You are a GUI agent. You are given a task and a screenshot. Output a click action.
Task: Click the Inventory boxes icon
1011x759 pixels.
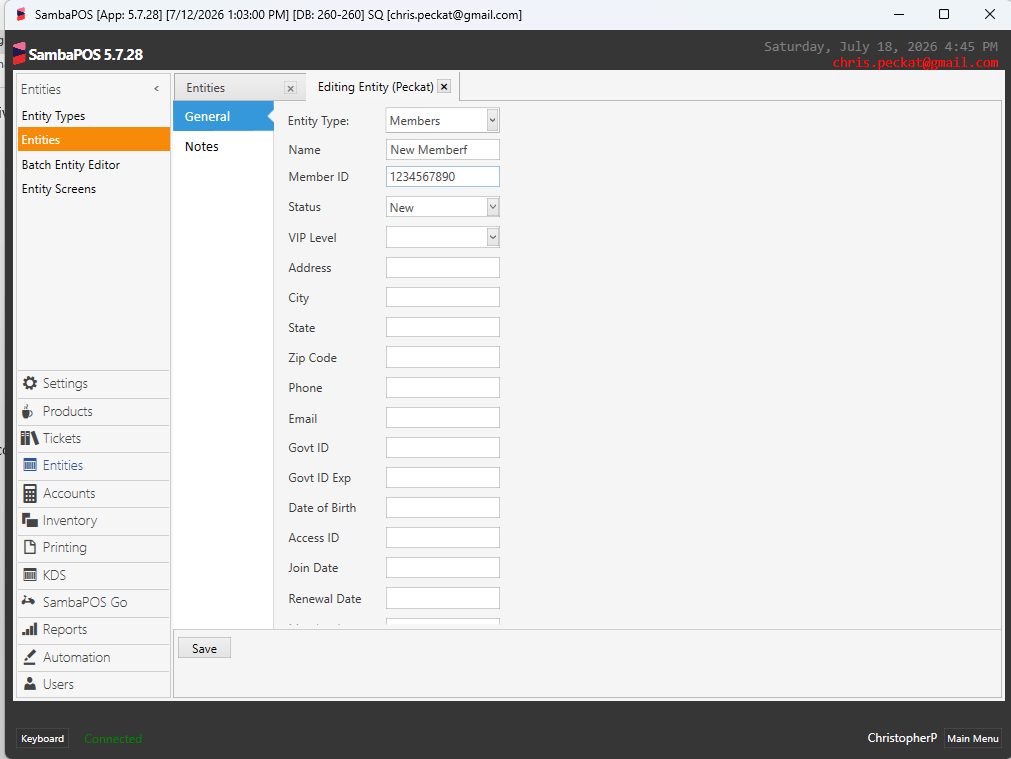30,520
